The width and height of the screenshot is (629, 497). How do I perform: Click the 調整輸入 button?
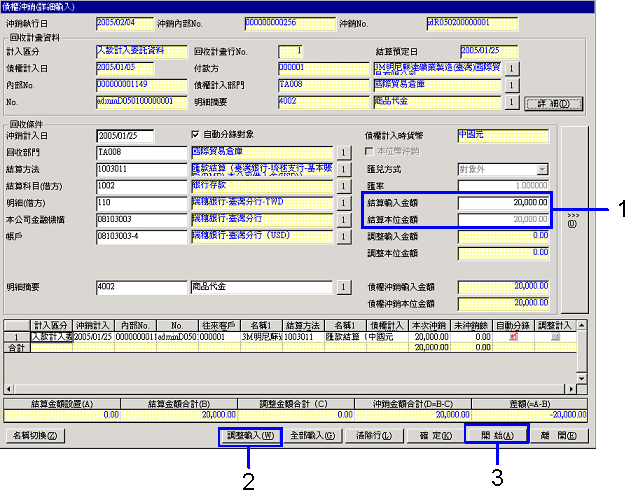point(249,436)
